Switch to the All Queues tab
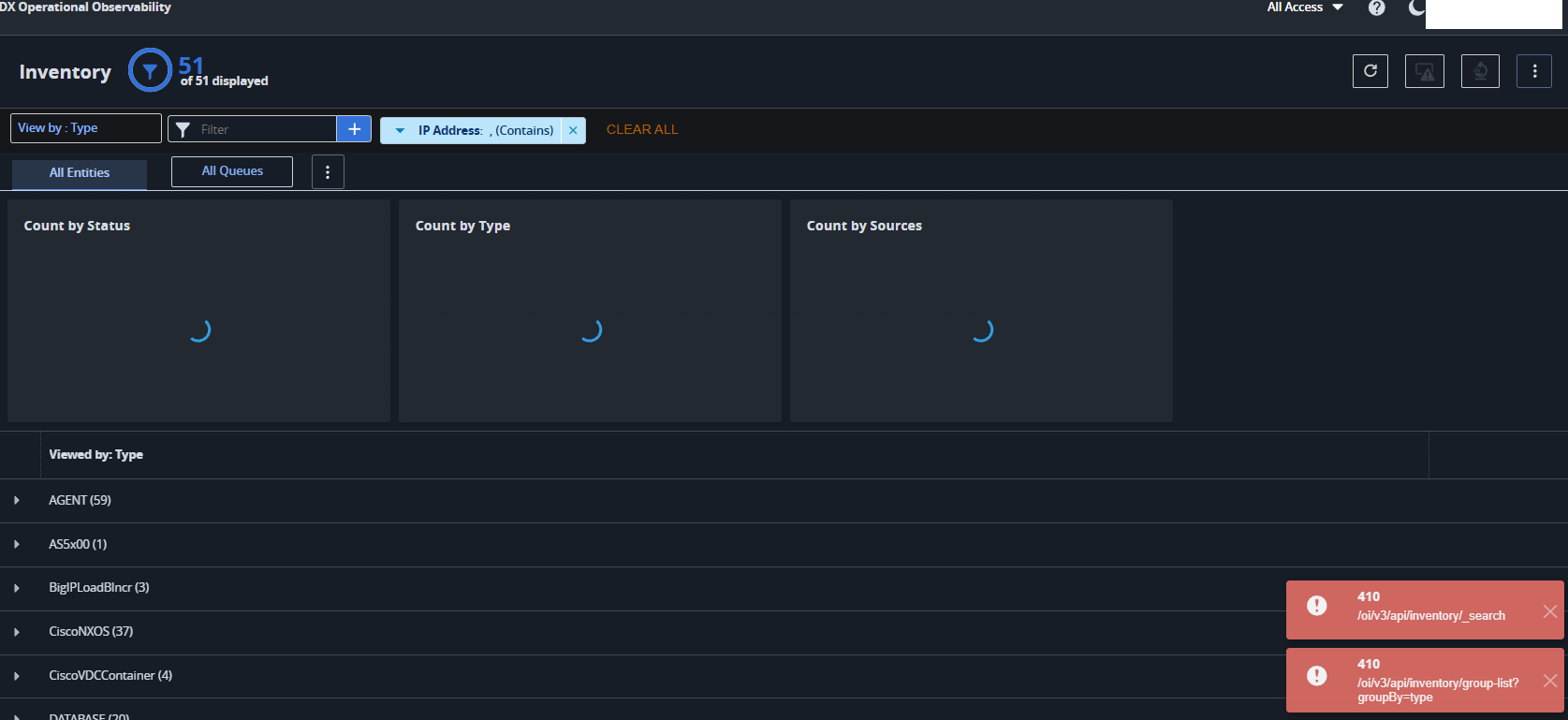Screen dimensions: 1568x720 (232, 171)
